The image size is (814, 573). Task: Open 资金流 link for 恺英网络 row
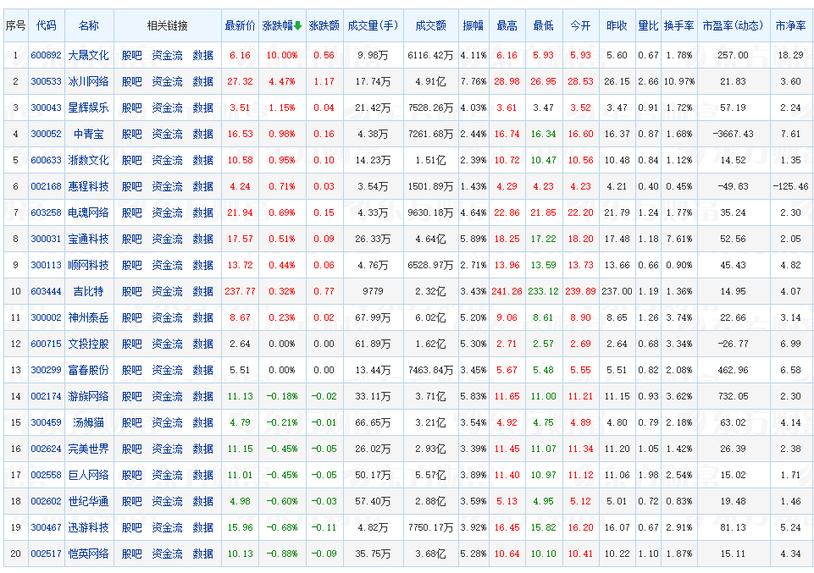(167, 554)
